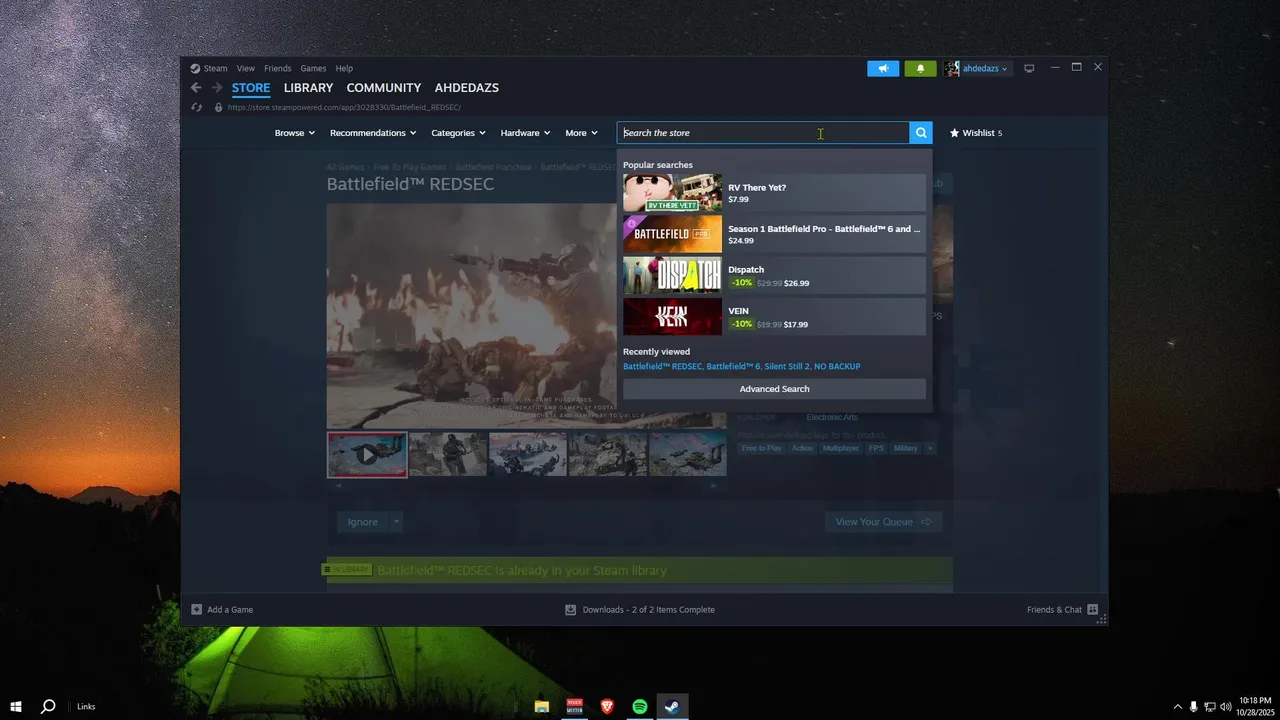
Task: Open File Explorer from taskbar
Action: (x=541, y=706)
